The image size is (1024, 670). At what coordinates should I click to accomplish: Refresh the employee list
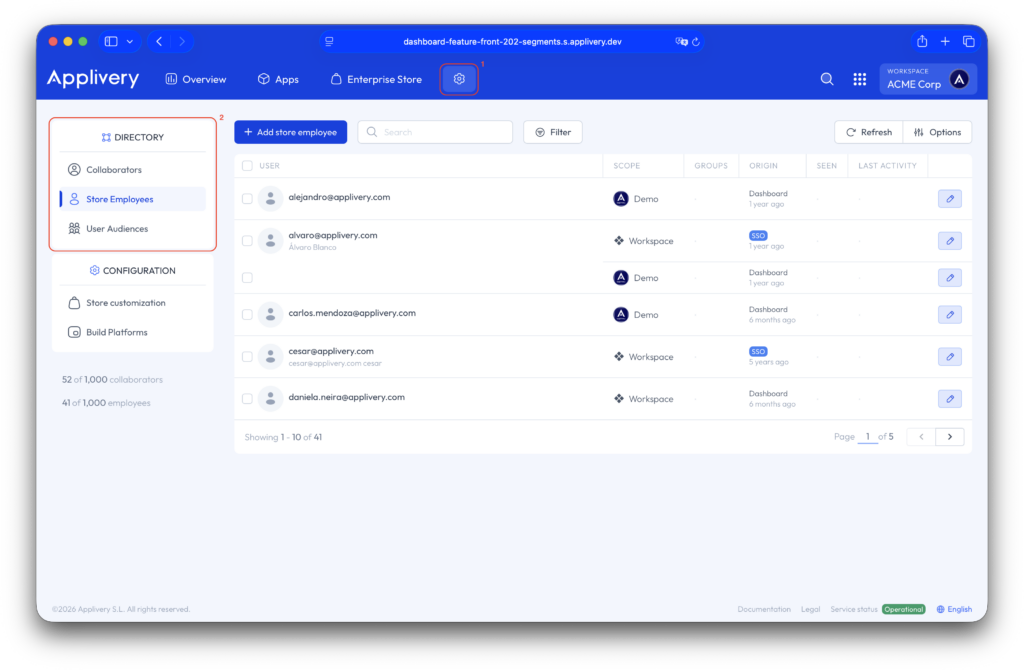coord(868,132)
